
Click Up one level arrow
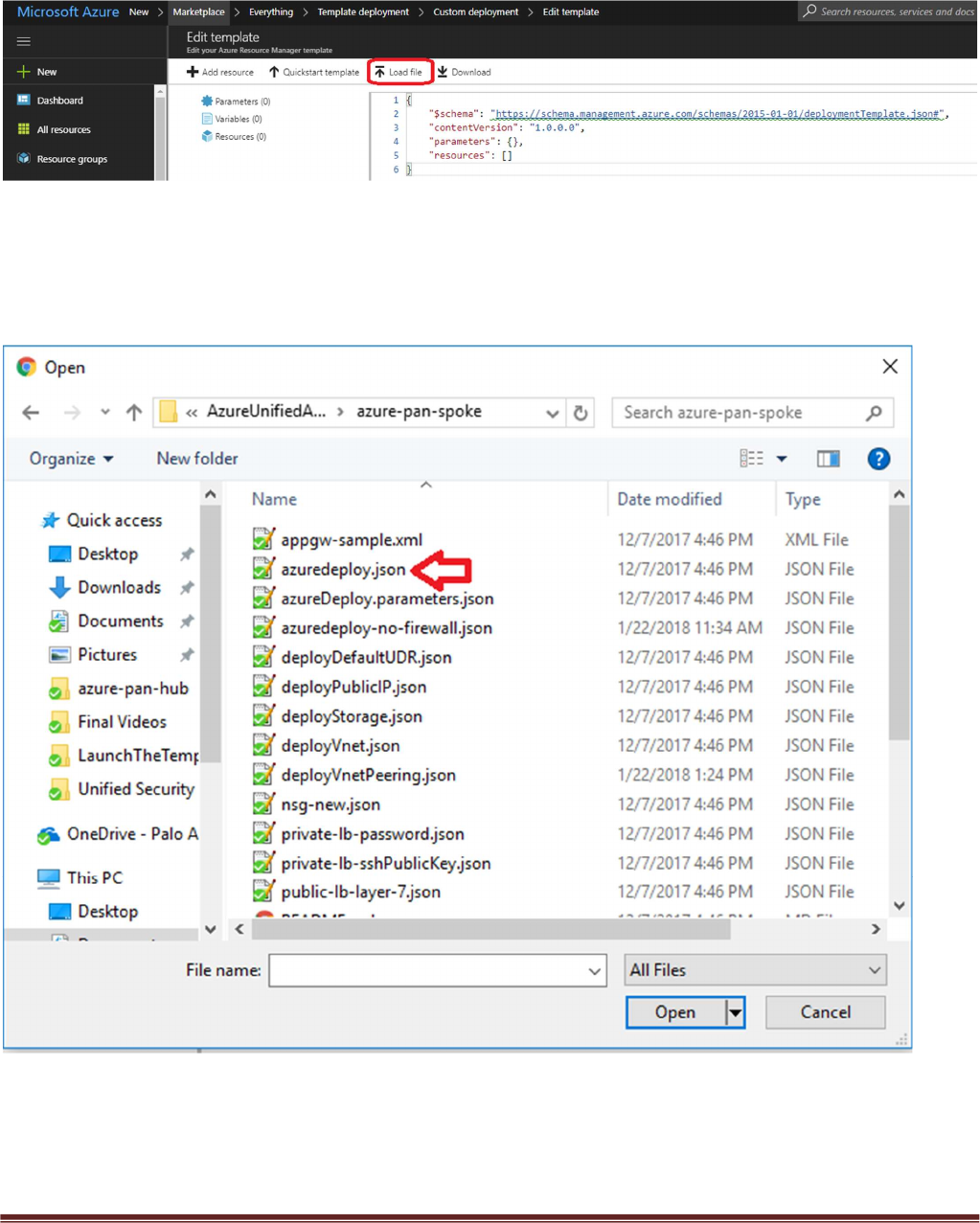(x=134, y=413)
